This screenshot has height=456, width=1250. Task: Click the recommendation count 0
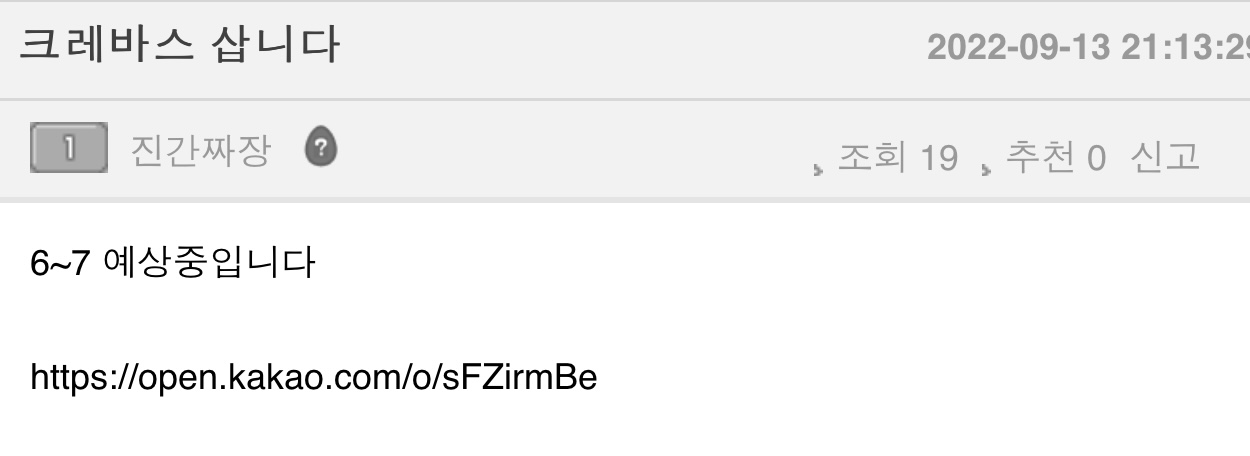pos(1096,158)
